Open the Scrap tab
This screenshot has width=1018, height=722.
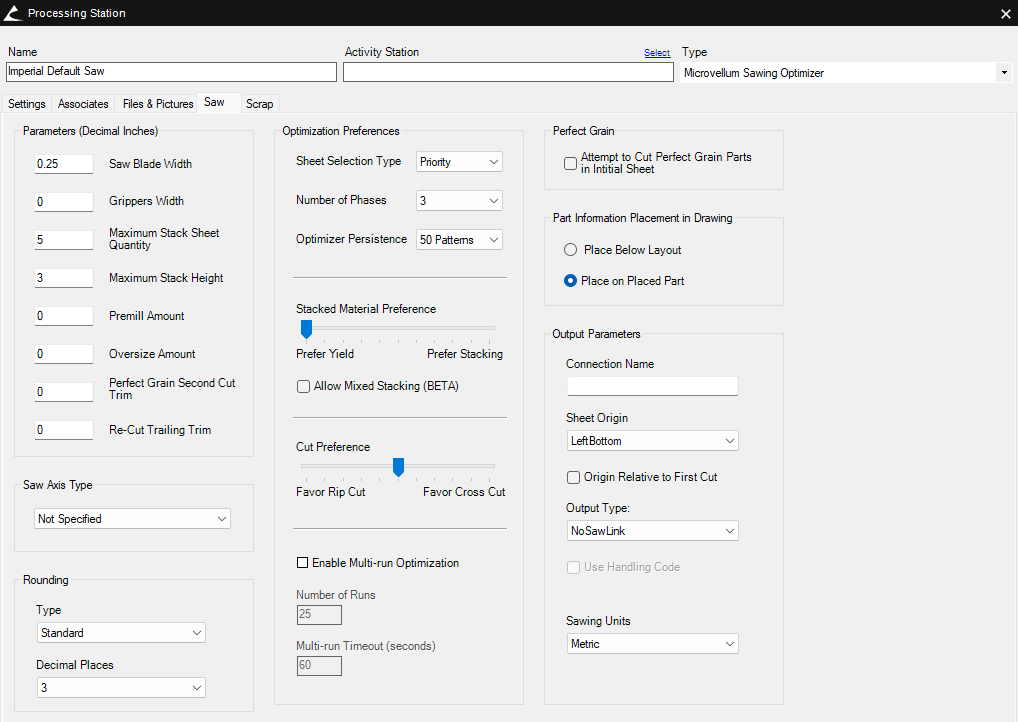click(259, 104)
